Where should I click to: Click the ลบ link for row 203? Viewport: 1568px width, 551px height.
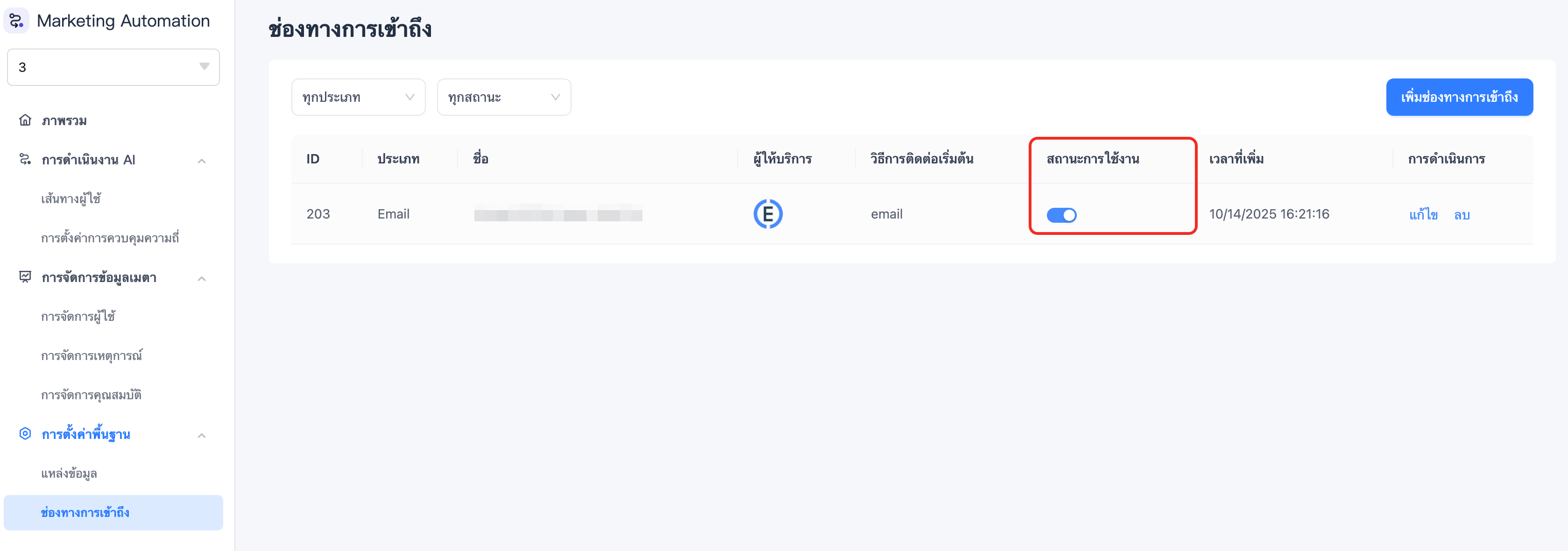[1462, 214]
